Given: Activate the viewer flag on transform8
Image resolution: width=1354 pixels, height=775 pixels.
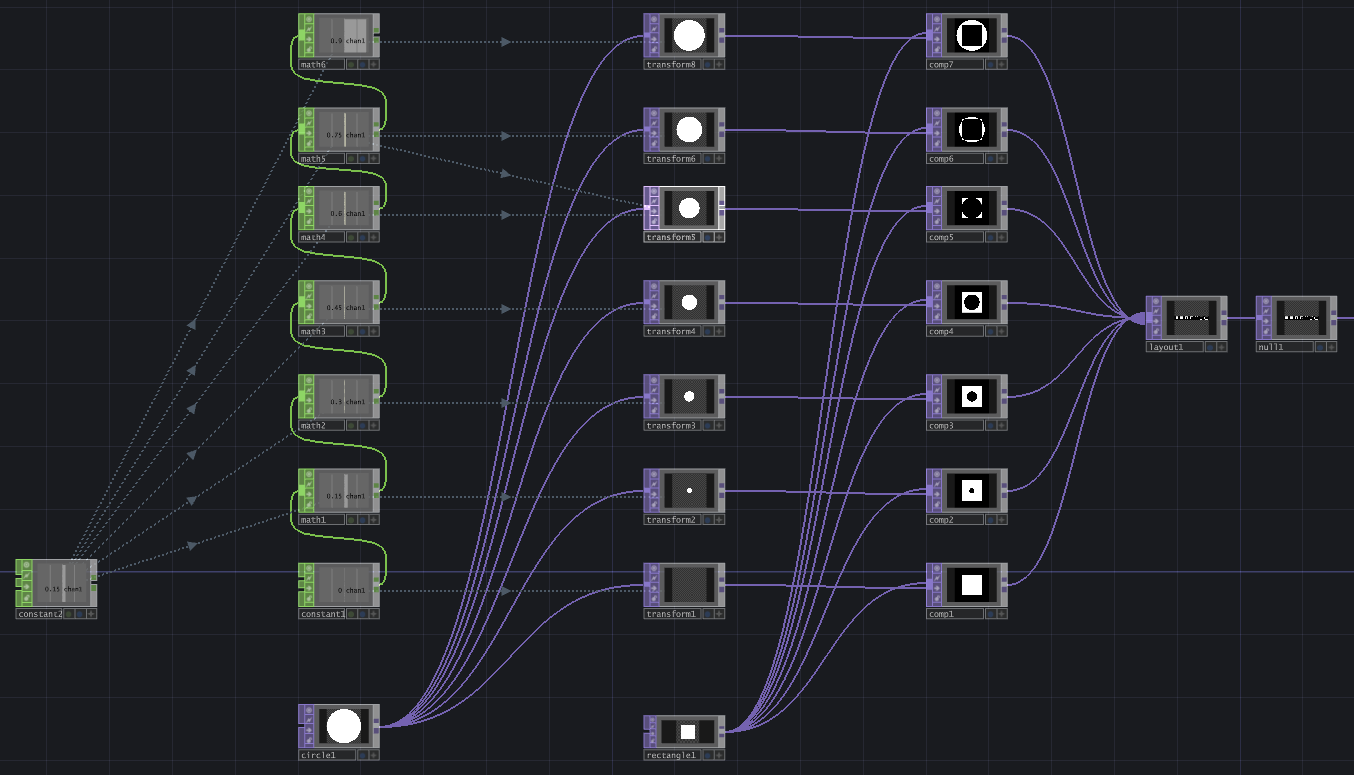Looking at the screenshot, I should (x=655, y=19).
